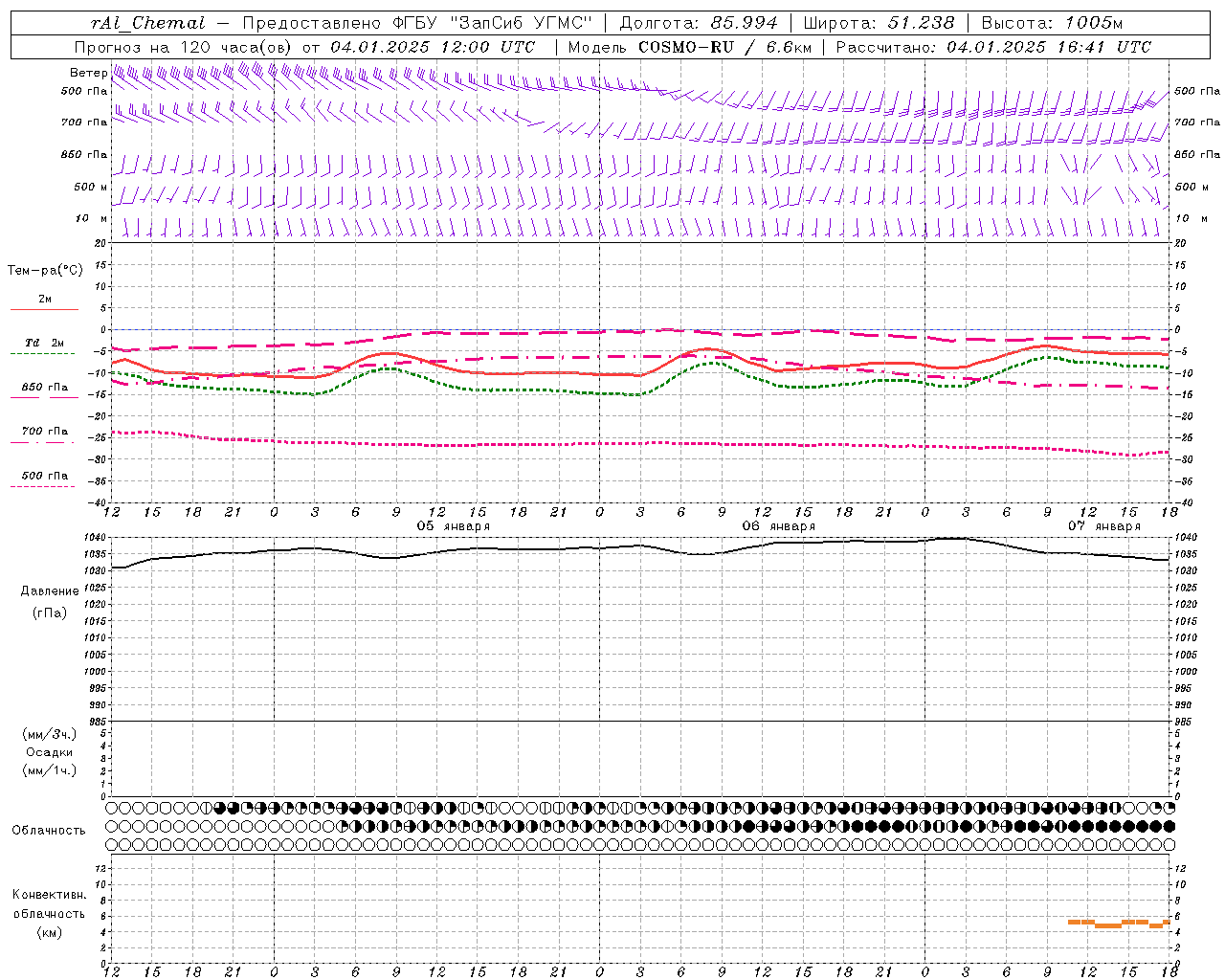Click the forecast header Прогноз на 120 часа(ов)
The height and width of the screenshot is (980, 1225).
(184, 47)
